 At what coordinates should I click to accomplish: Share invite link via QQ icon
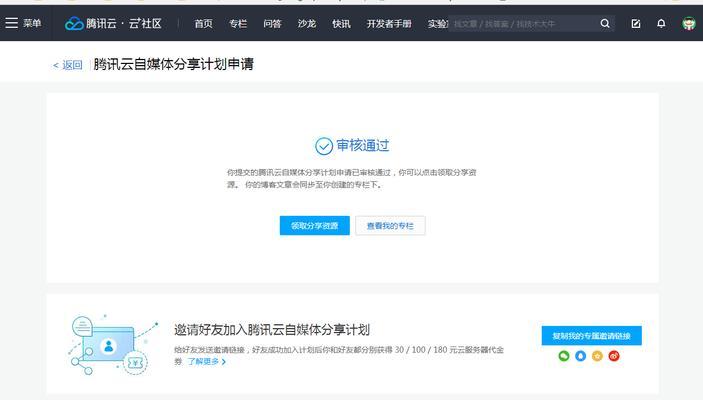(x=581, y=356)
